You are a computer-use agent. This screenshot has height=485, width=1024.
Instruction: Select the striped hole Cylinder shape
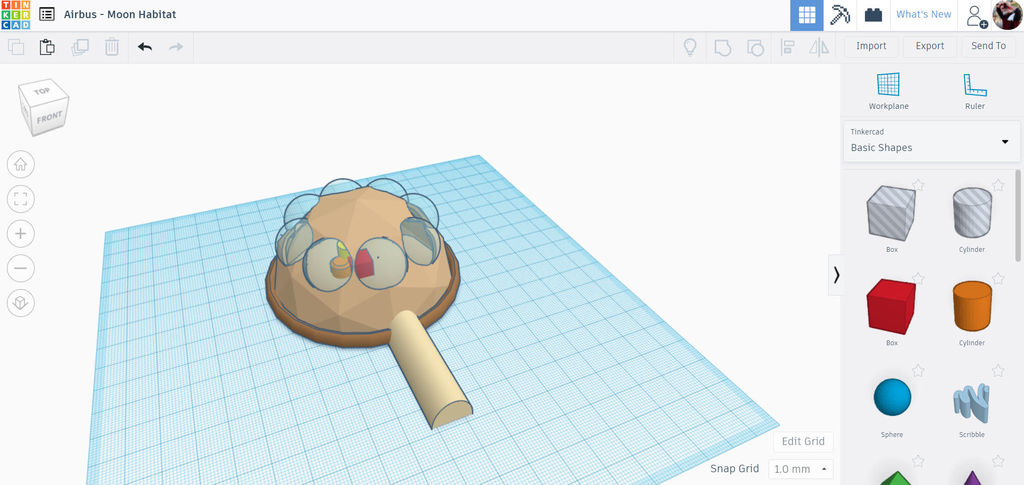(972, 213)
